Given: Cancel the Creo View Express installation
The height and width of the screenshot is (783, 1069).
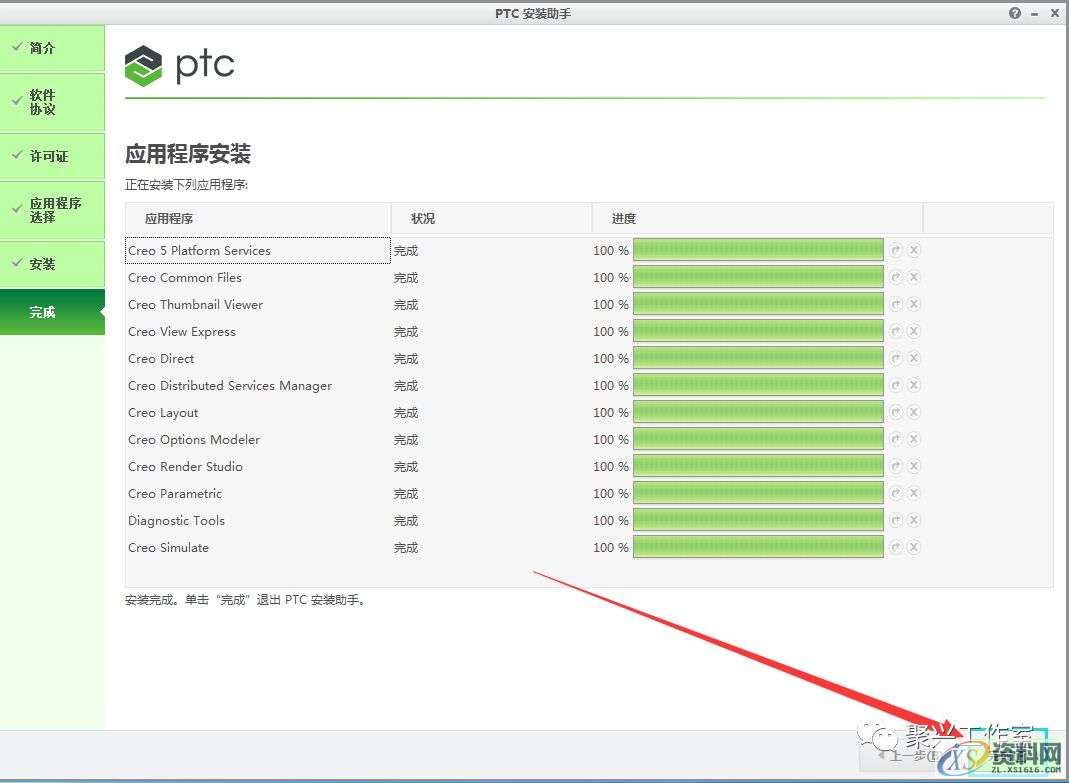Looking at the screenshot, I should [x=914, y=331].
